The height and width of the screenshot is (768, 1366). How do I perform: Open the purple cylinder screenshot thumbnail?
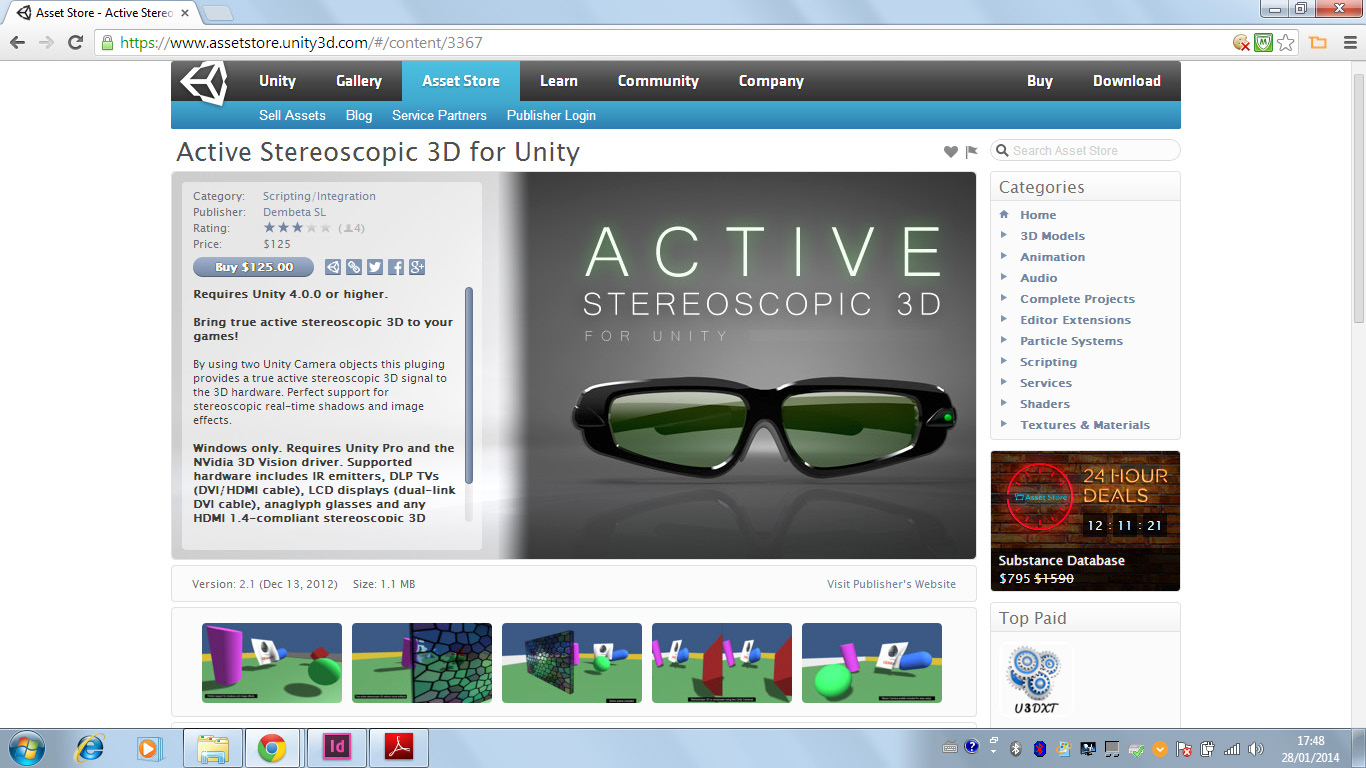272,663
